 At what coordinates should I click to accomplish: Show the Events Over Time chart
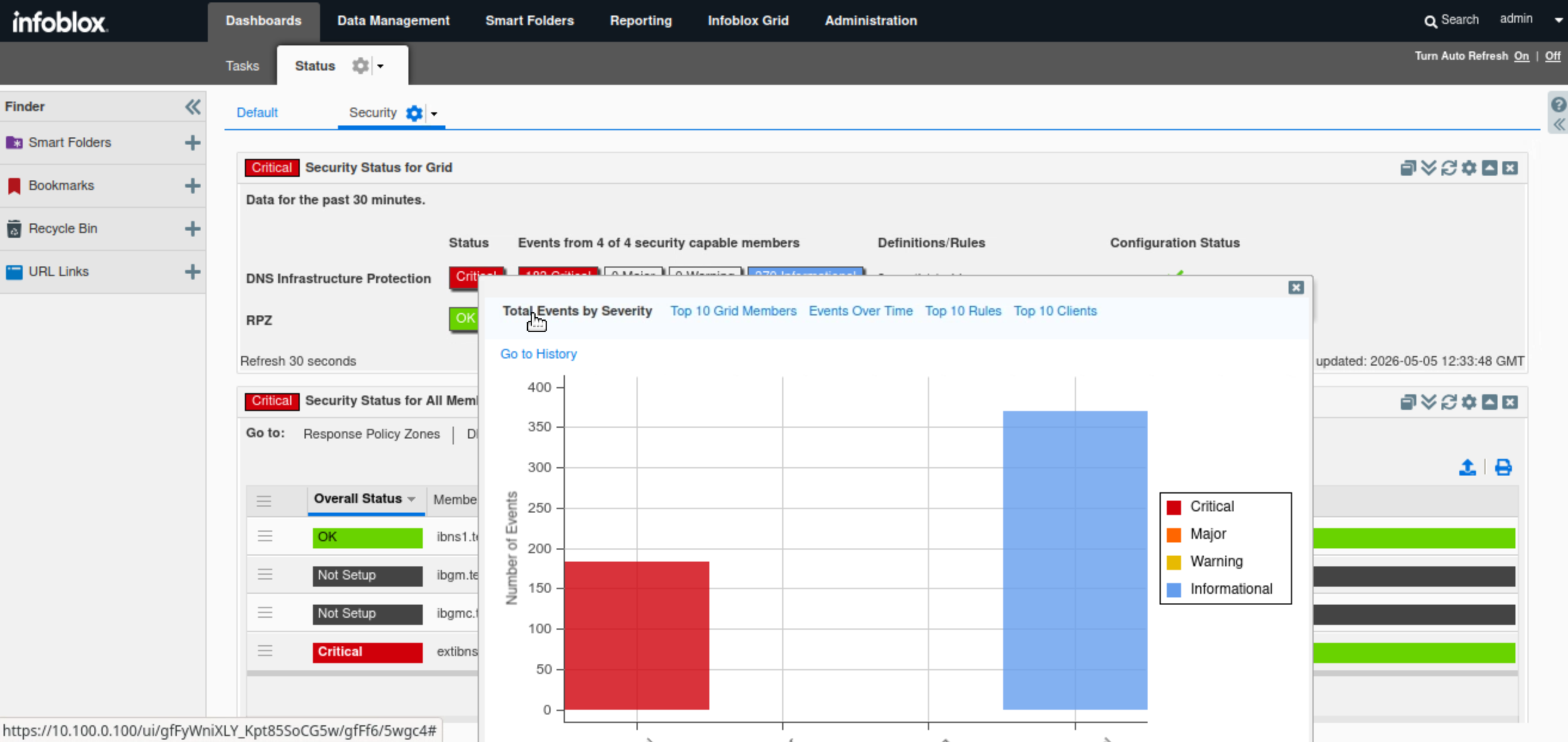[860, 311]
